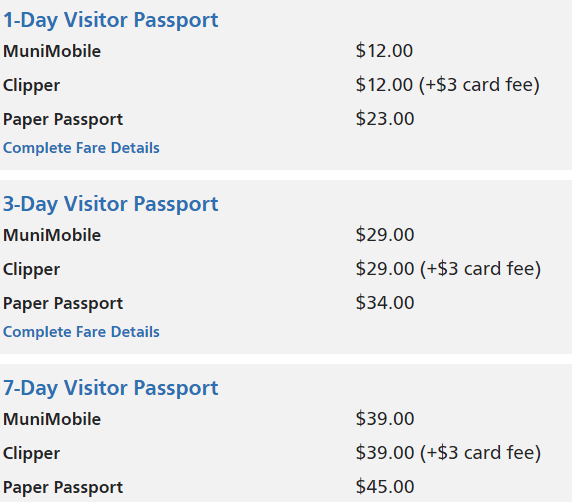
Task: Click Complete Fare Details under 1-Day passport
Action: (x=81, y=148)
